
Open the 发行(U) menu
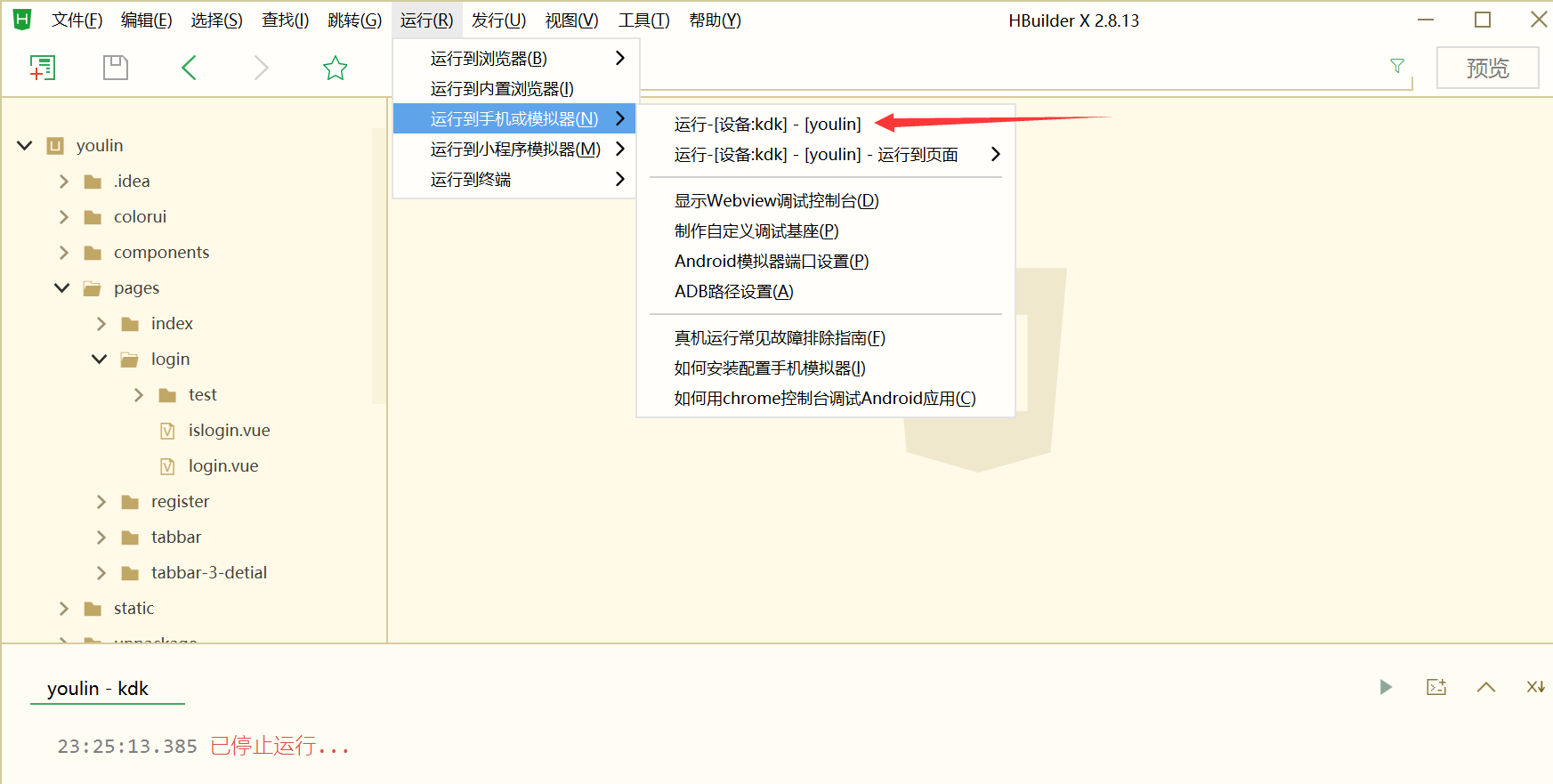click(x=498, y=20)
